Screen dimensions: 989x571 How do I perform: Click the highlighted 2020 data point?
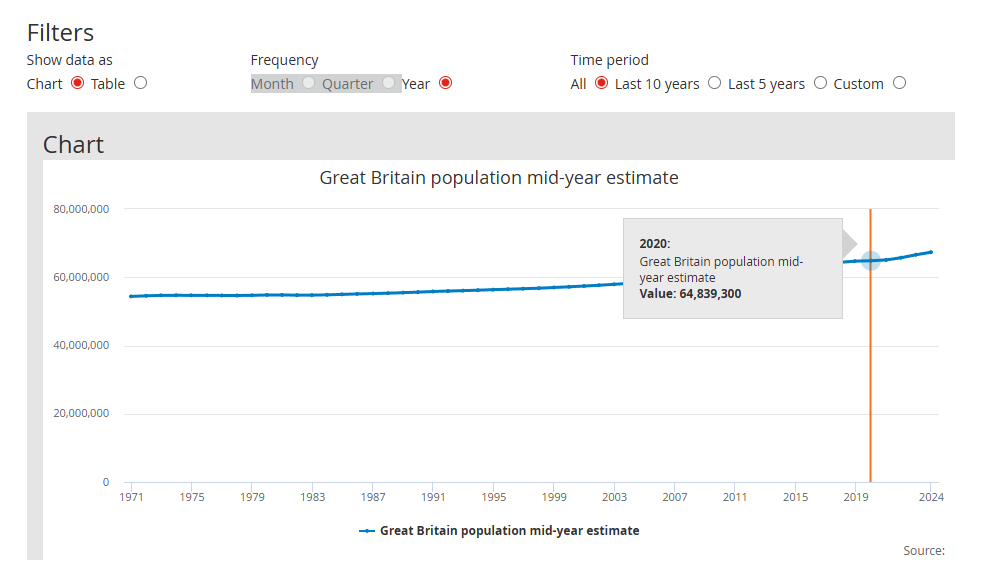click(870, 260)
